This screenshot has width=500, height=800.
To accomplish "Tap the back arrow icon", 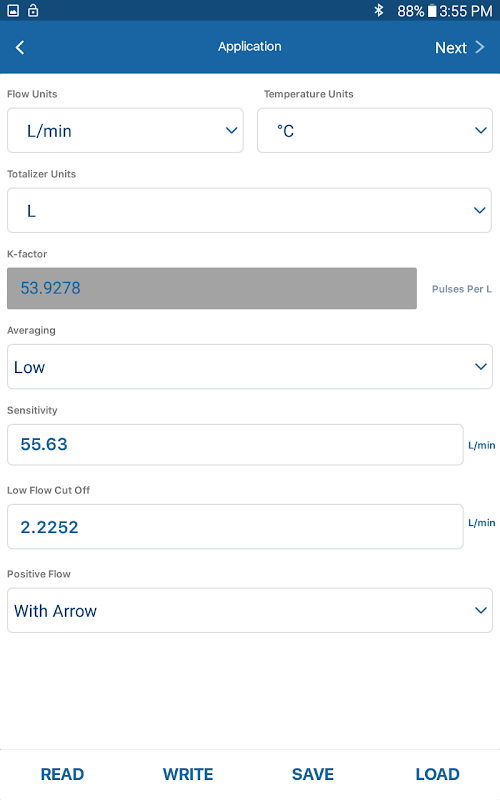I will [20, 47].
